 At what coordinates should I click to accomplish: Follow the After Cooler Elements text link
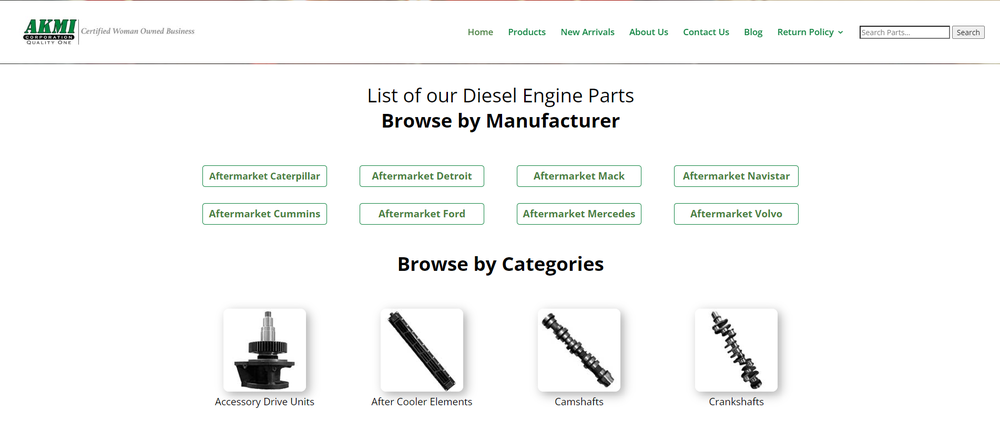[422, 402]
